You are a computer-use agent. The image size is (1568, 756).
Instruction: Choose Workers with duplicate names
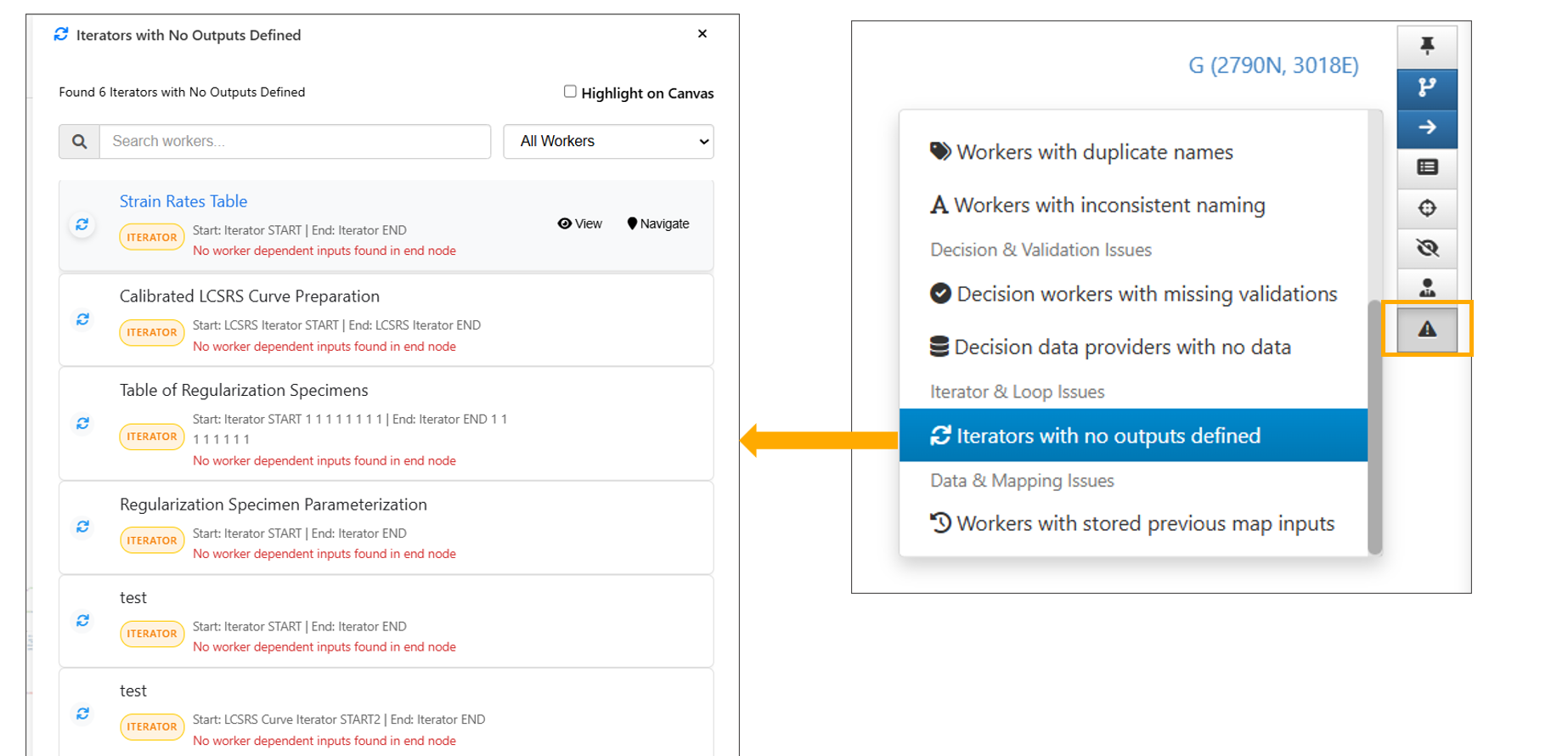[1094, 152]
